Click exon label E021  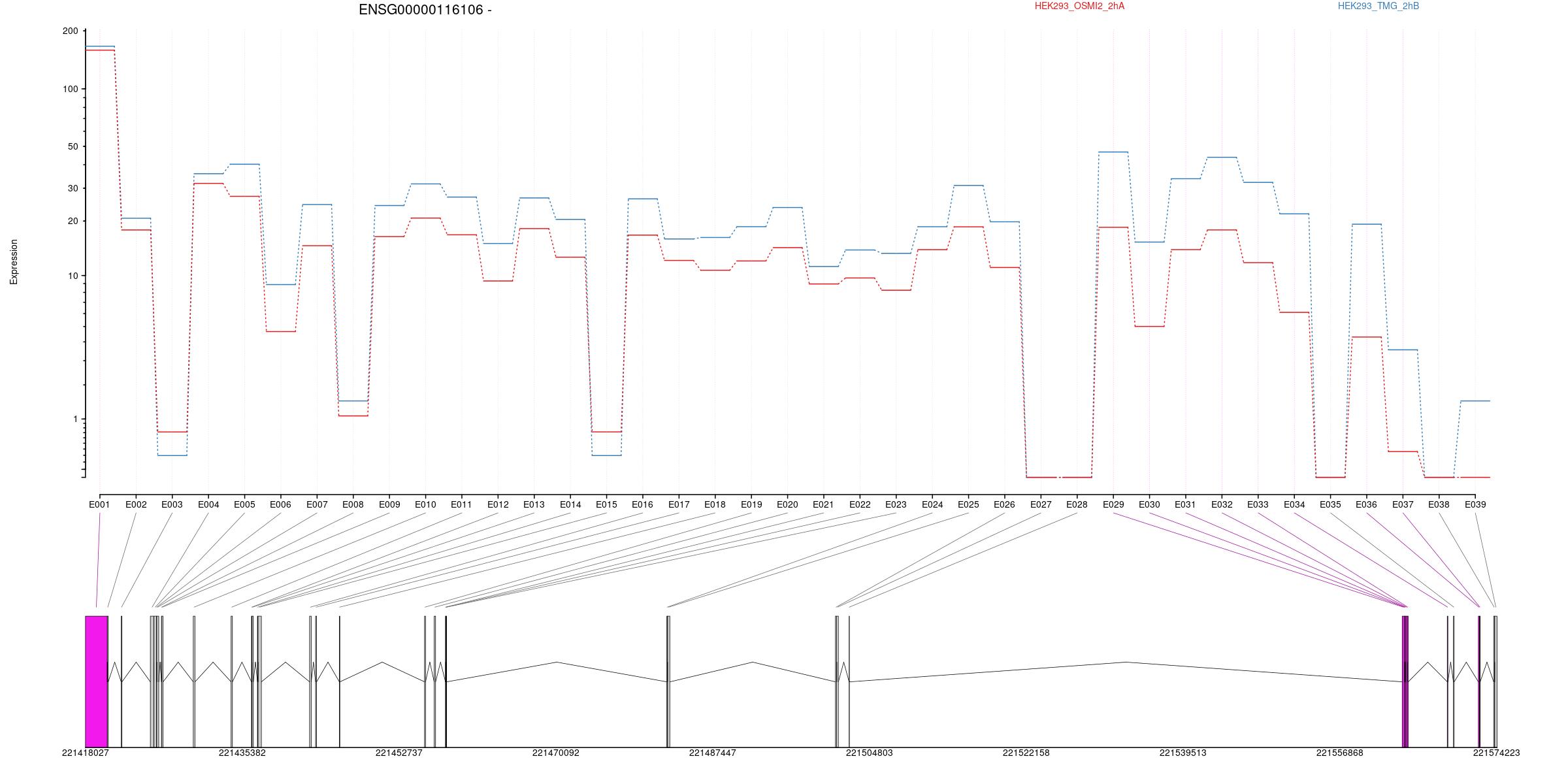pyautogui.click(x=823, y=504)
